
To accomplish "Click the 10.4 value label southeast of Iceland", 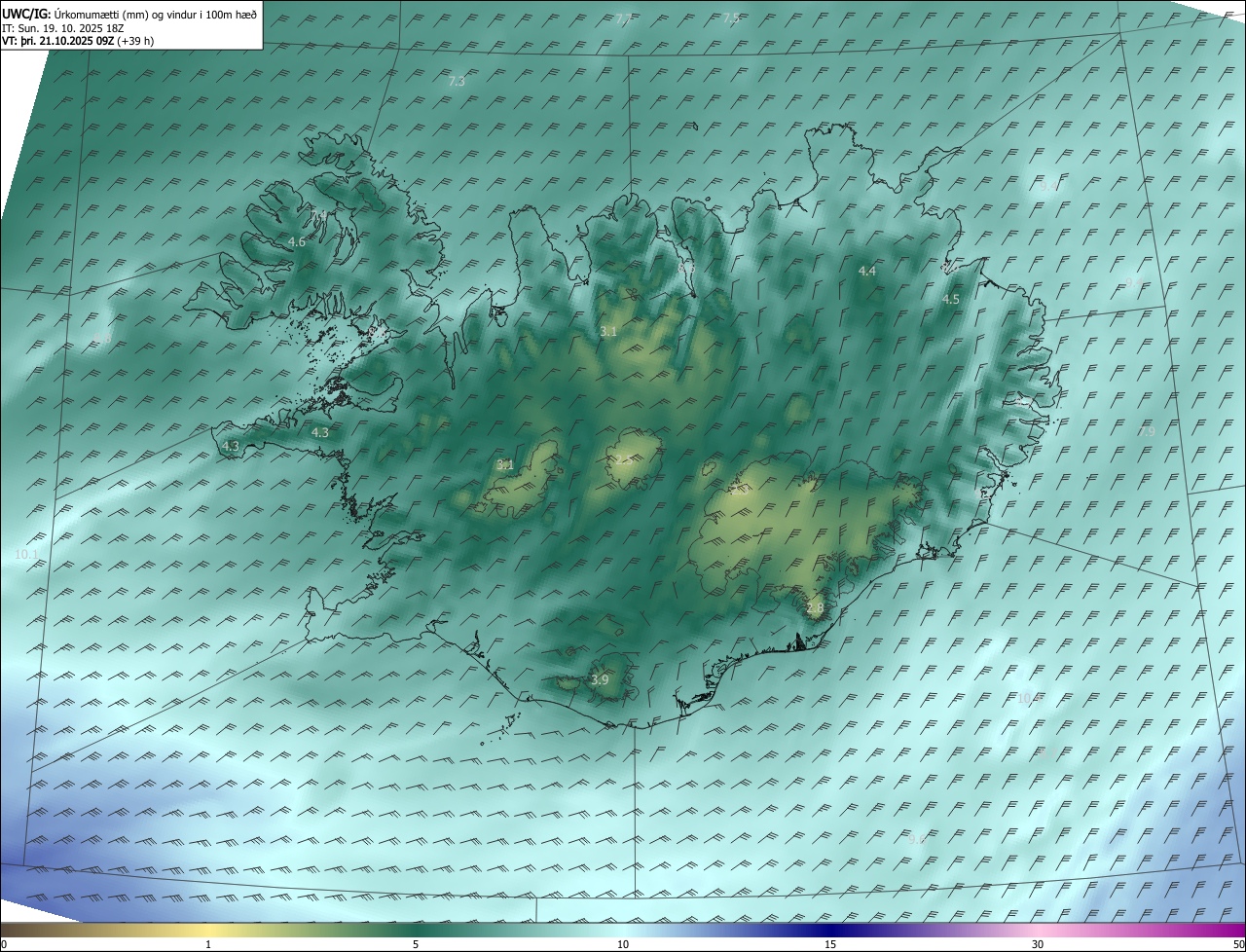I will [x=1029, y=698].
